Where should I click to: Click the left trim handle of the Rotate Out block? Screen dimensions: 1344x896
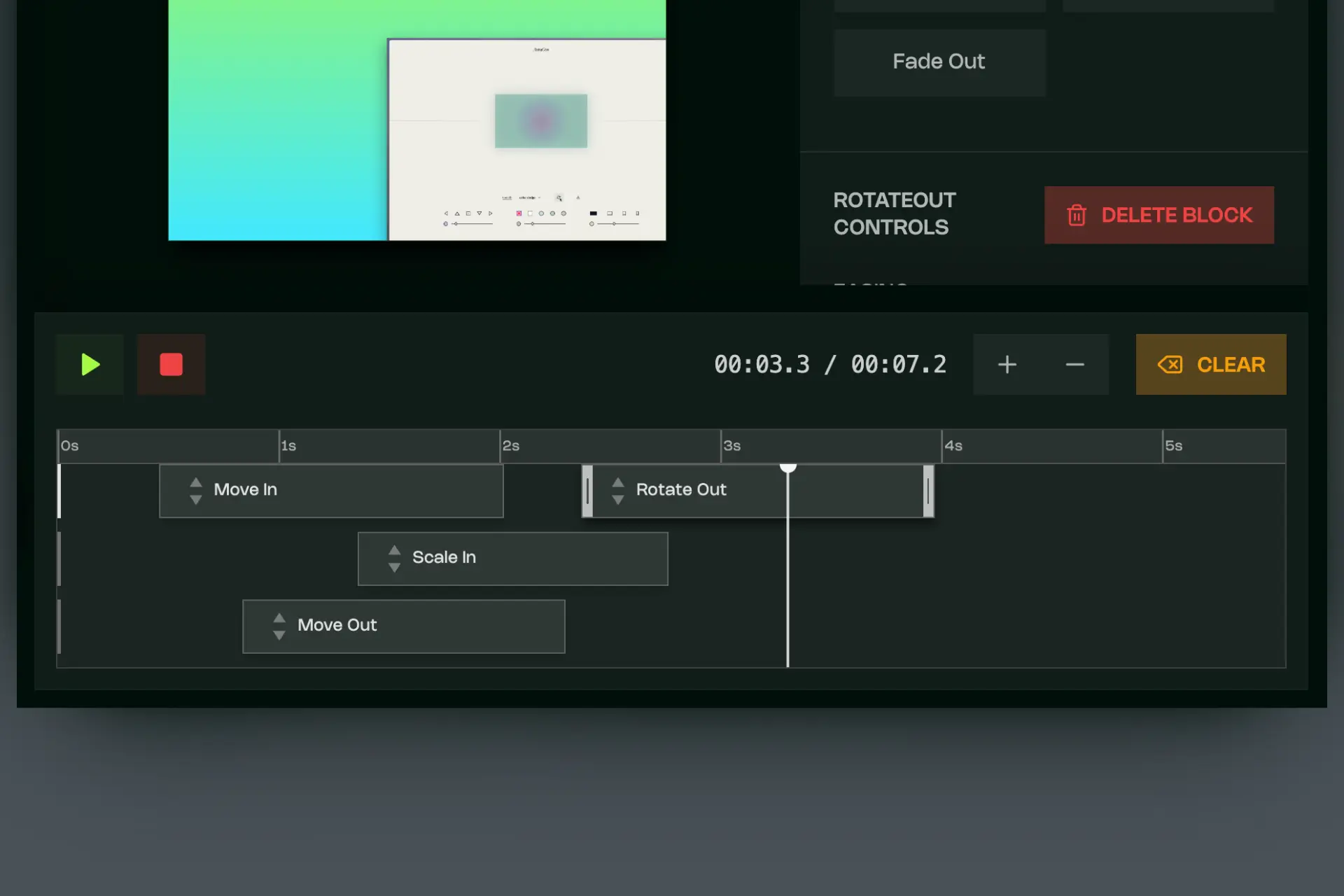587,491
